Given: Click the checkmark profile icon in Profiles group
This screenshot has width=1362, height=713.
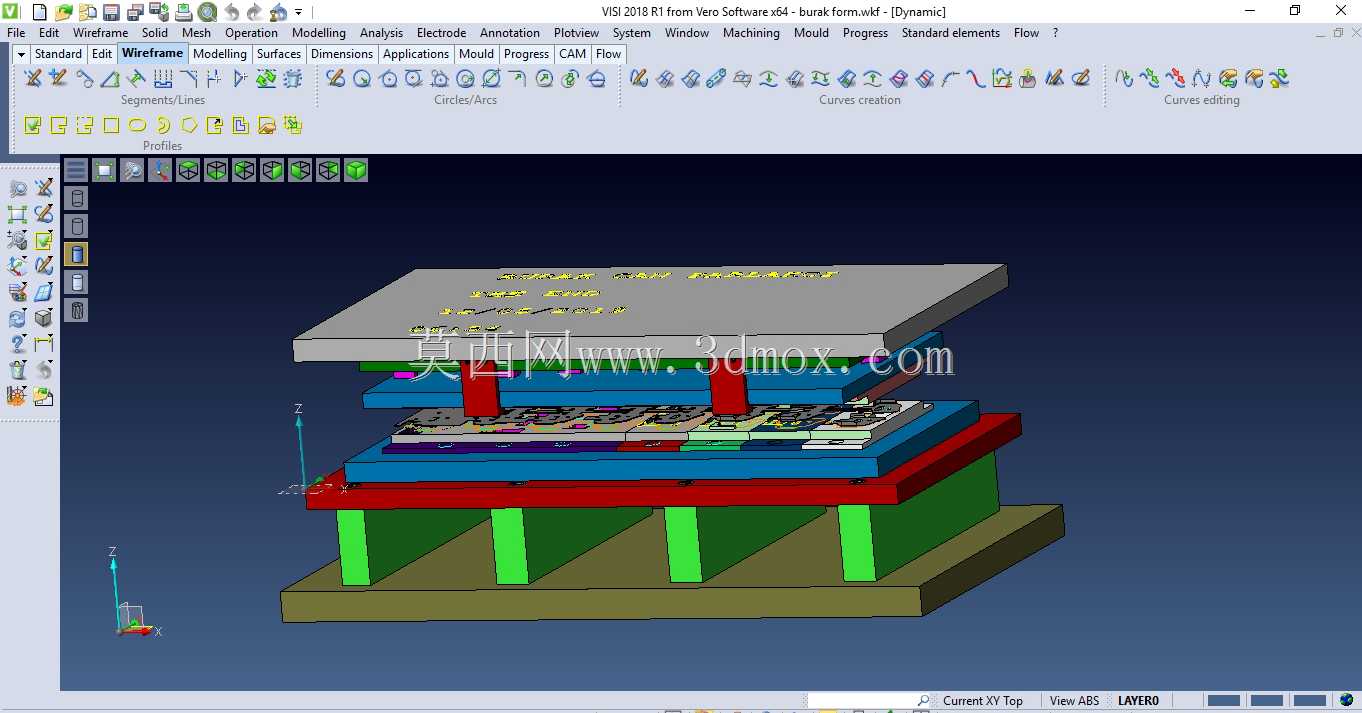Looking at the screenshot, I should click(x=33, y=125).
